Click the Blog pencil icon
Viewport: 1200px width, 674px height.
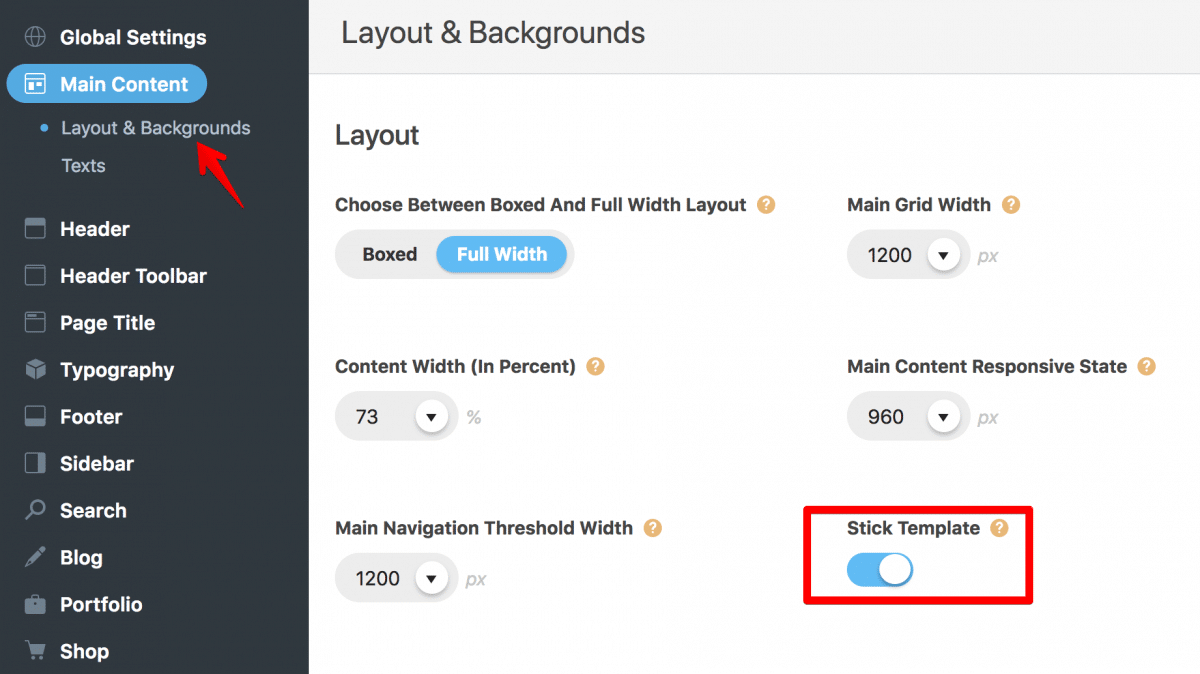[x=32, y=557]
